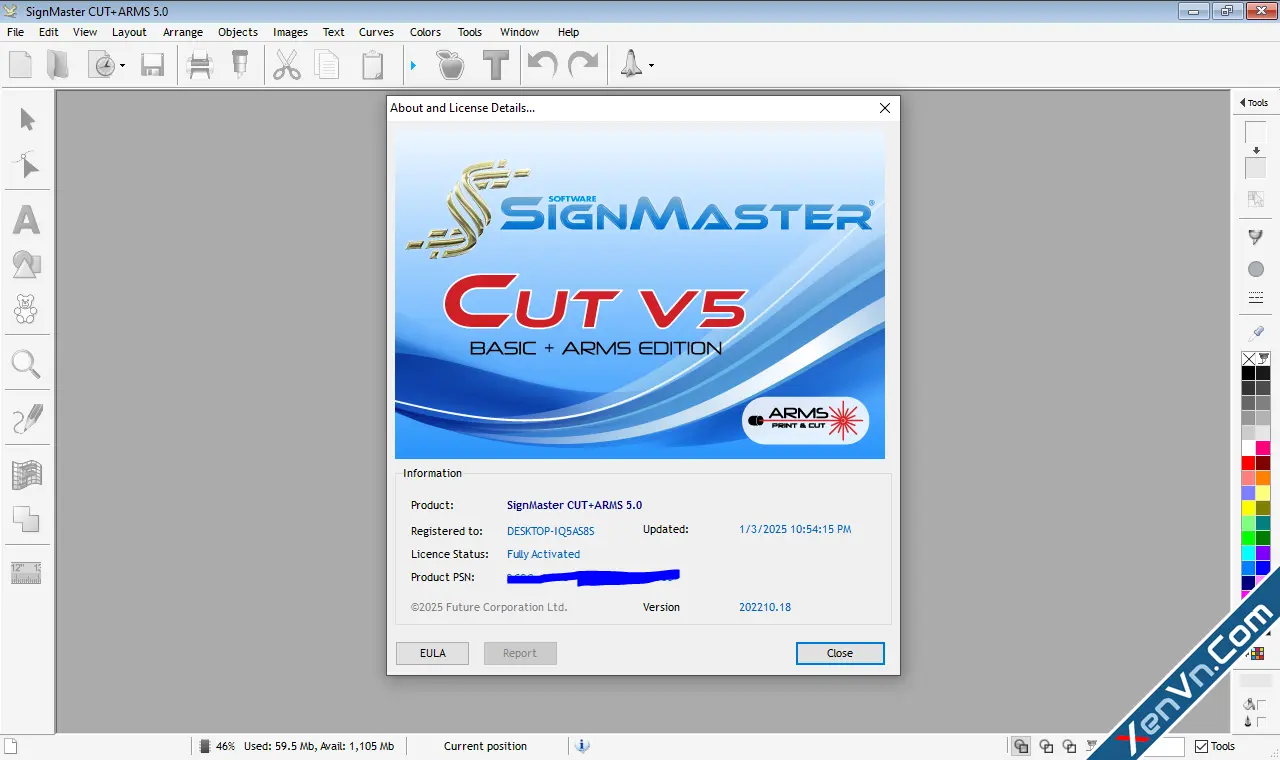Select the arrow selection tool
This screenshot has height=760, width=1280.
pyautogui.click(x=27, y=120)
